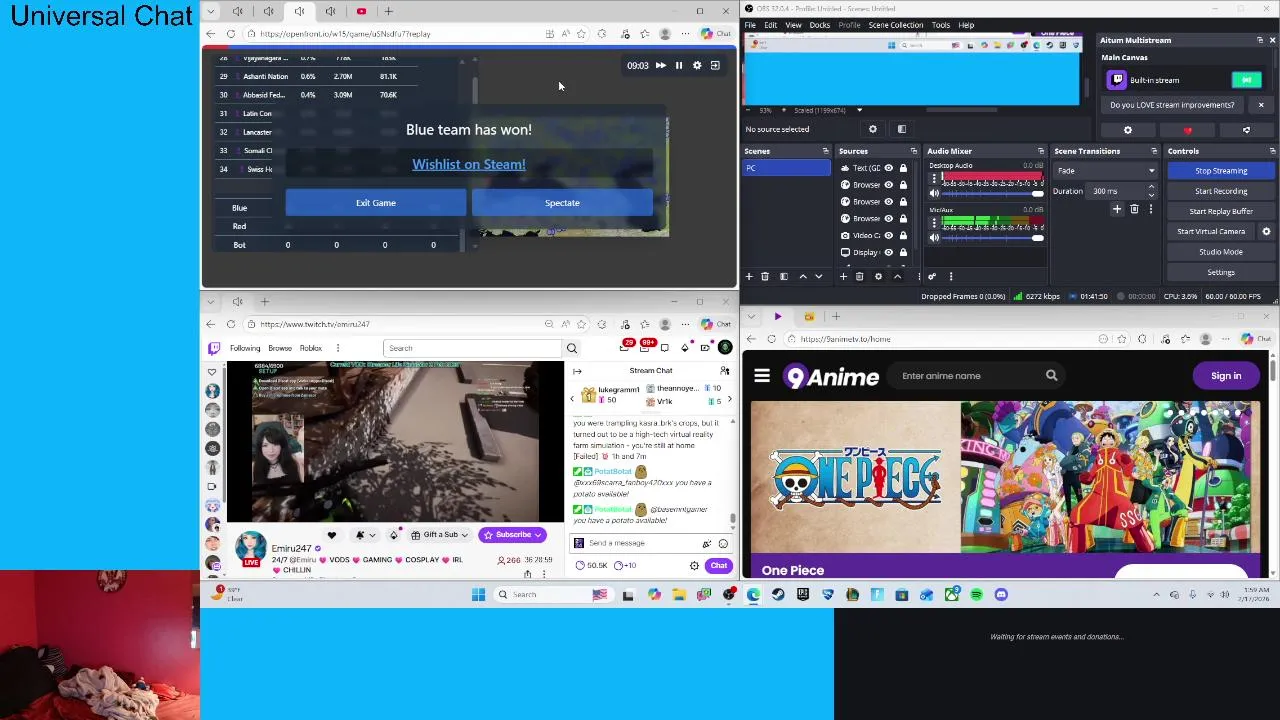Image resolution: width=1280 pixels, height=720 pixels.
Task: Delete the scene transition with trash icon
Action: point(1134,209)
